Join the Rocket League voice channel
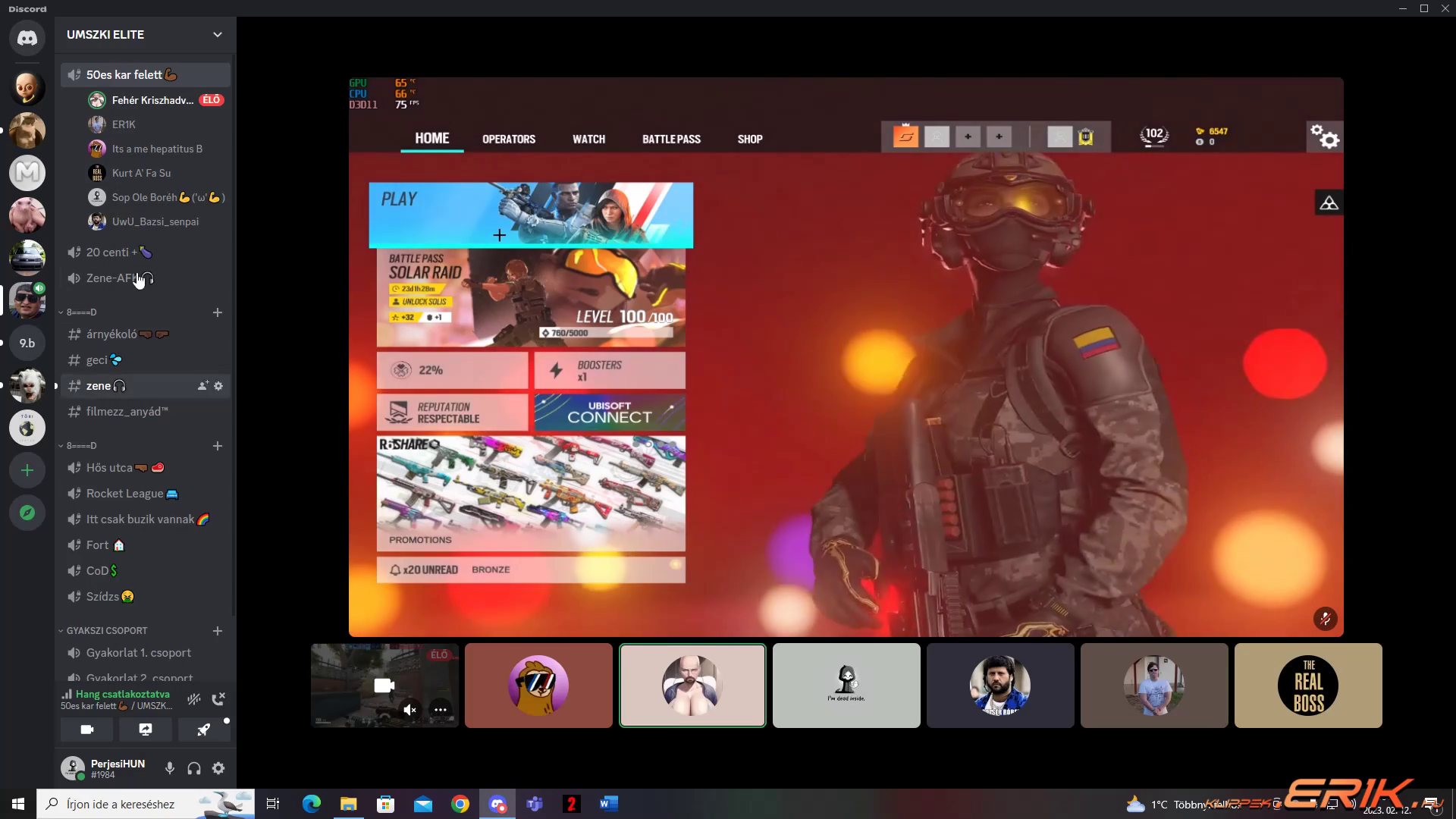This screenshot has width=1456, height=819. [125, 494]
